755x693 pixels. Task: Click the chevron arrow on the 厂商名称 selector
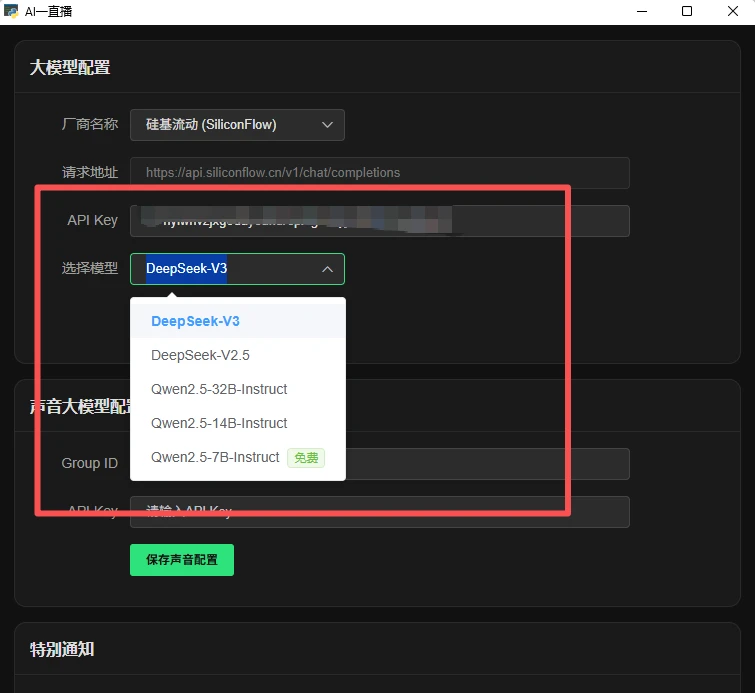click(x=327, y=125)
